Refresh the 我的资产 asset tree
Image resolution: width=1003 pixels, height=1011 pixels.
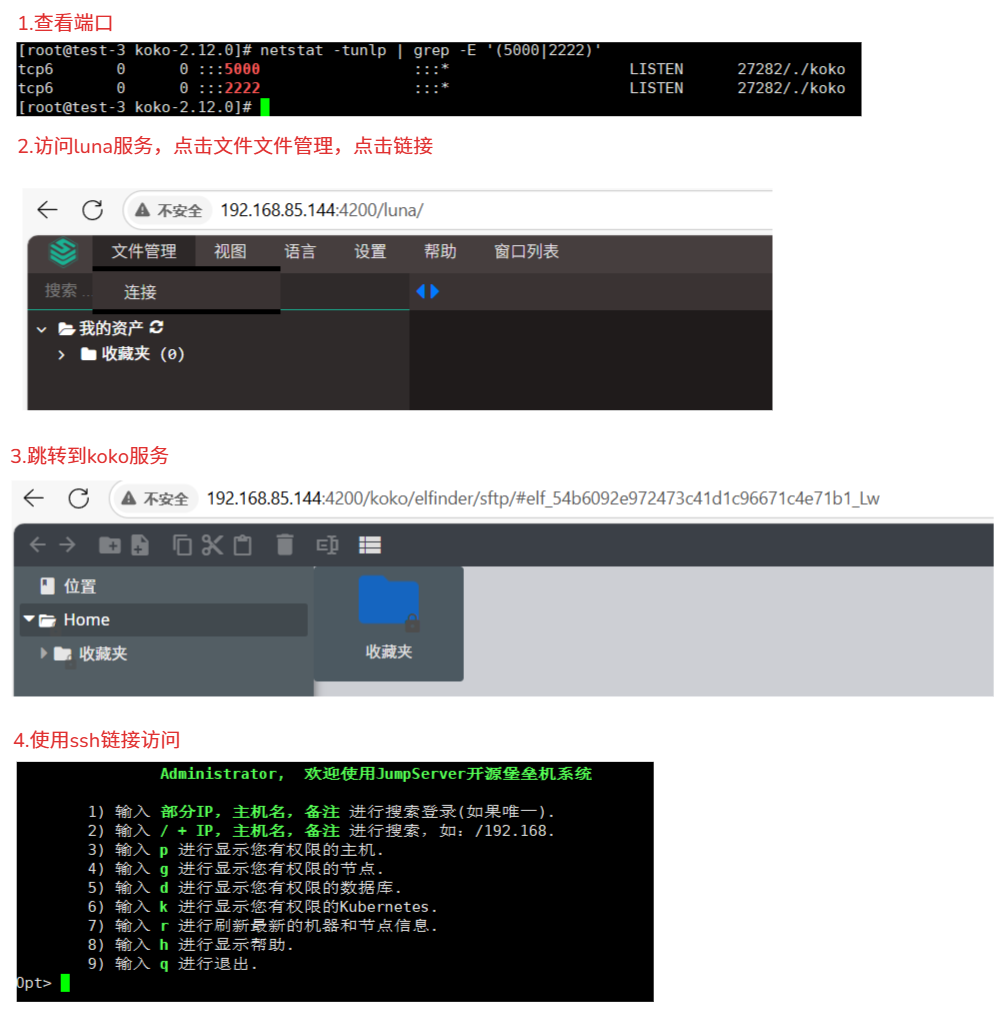pos(157,328)
